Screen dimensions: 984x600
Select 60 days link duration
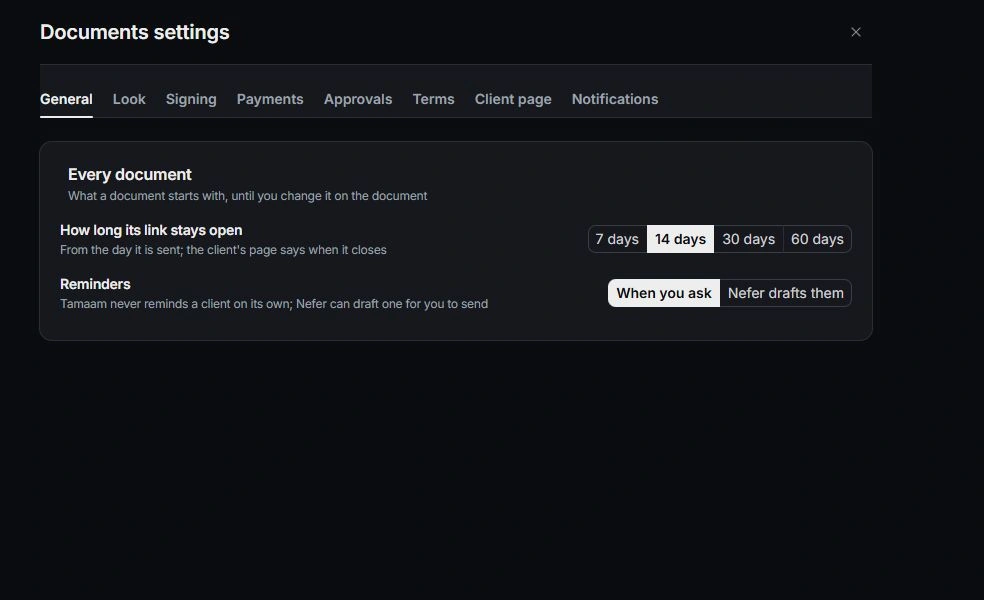pyautogui.click(x=817, y=239)
